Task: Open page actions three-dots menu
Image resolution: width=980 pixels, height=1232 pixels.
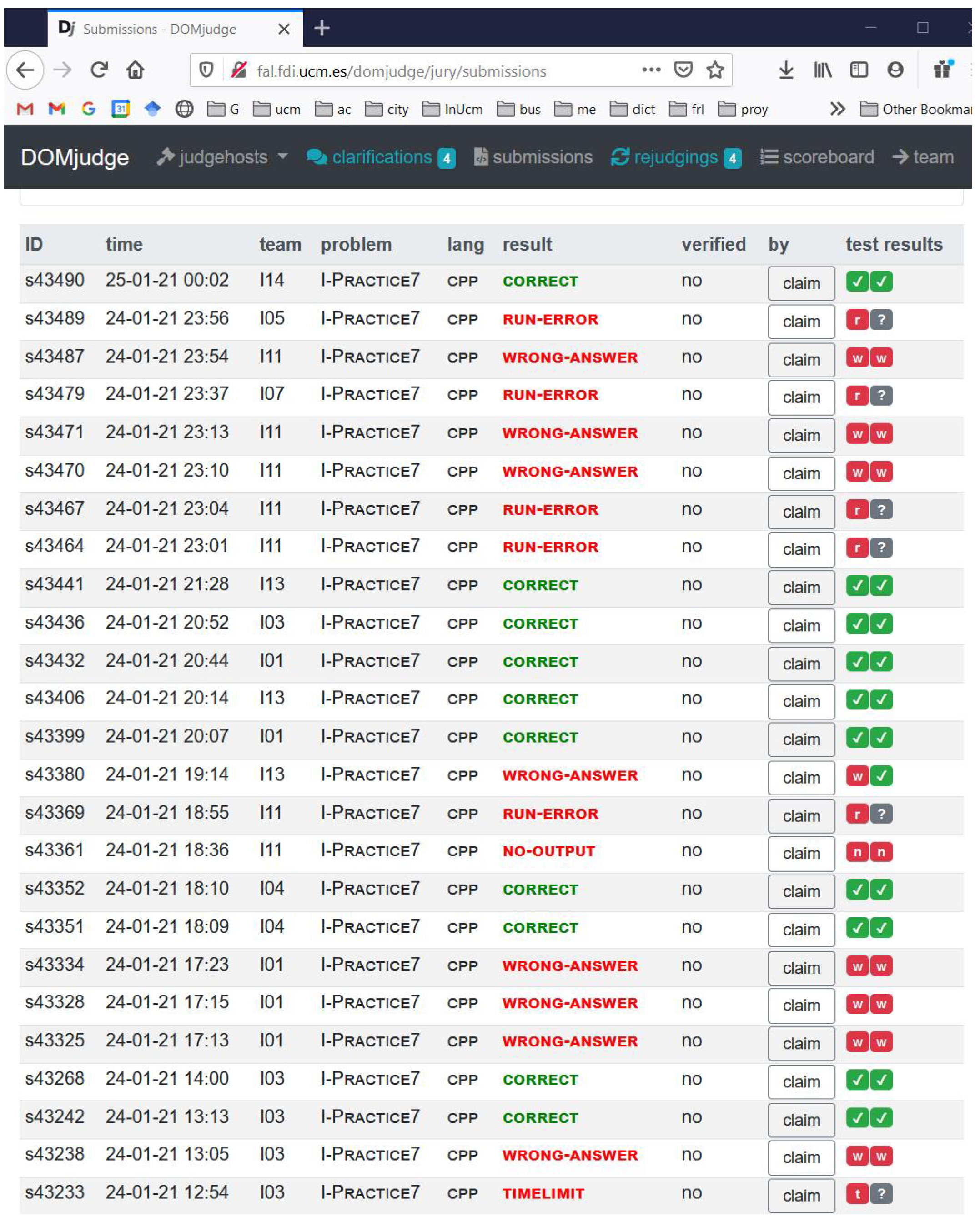Action: coord(651,70)
